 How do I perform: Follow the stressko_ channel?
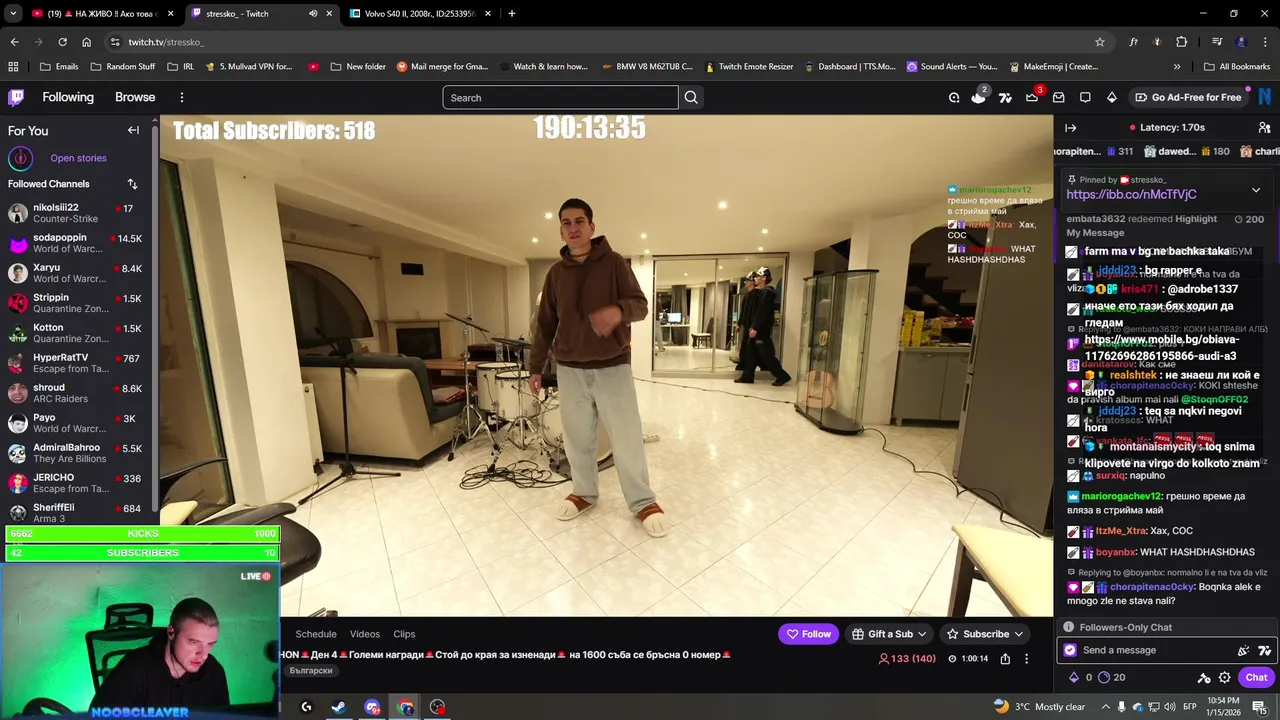808,634
